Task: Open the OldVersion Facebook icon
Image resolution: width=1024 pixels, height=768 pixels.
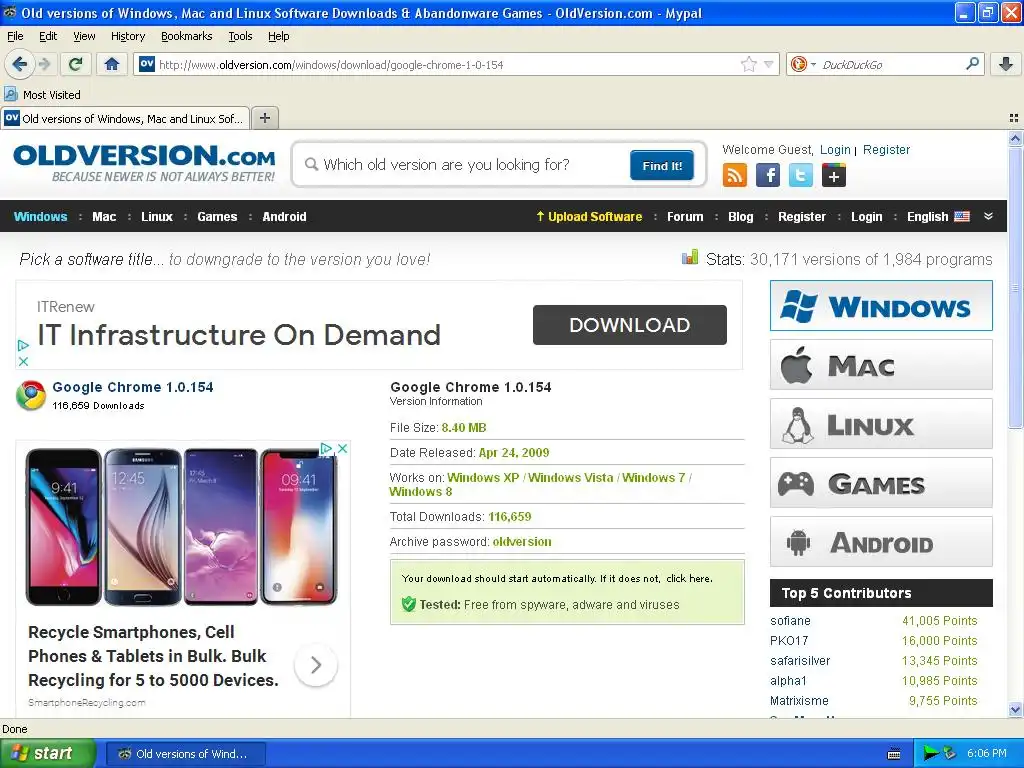Action: (x=767, y=175)
